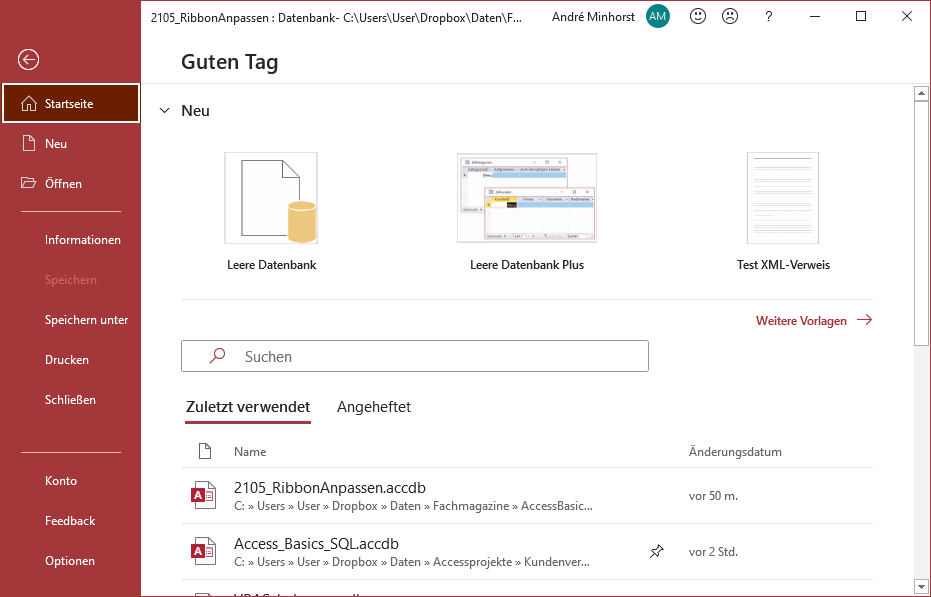Viewport: 931px width, 597px height.
Task: Click the smiley face feedback icon
Action: point(698,17)
